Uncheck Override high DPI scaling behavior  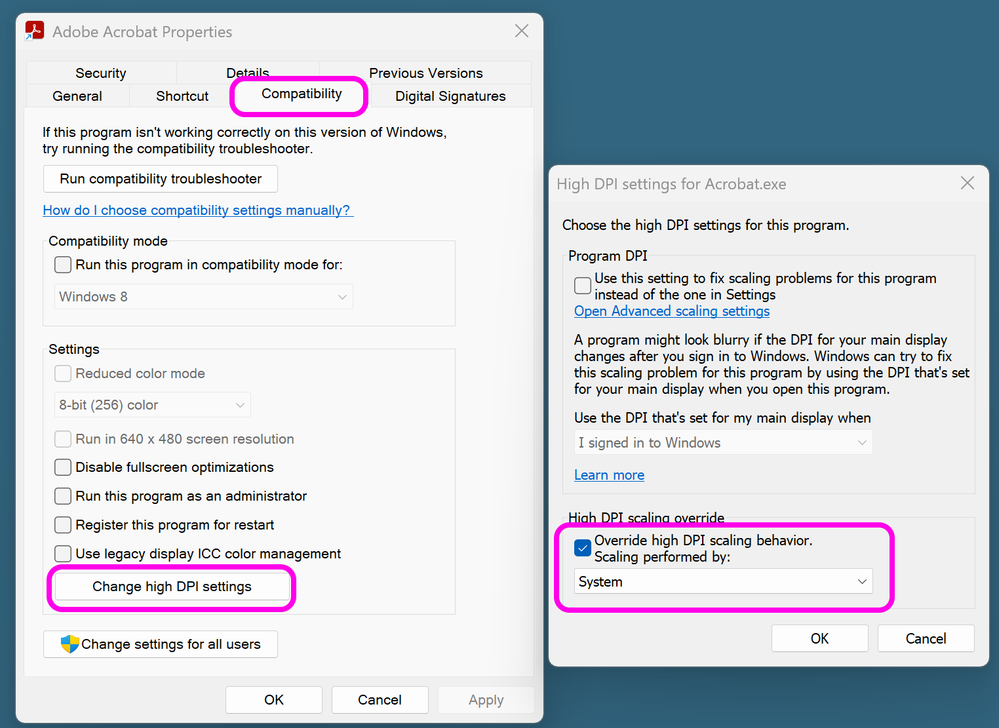[x=582, y=548]
